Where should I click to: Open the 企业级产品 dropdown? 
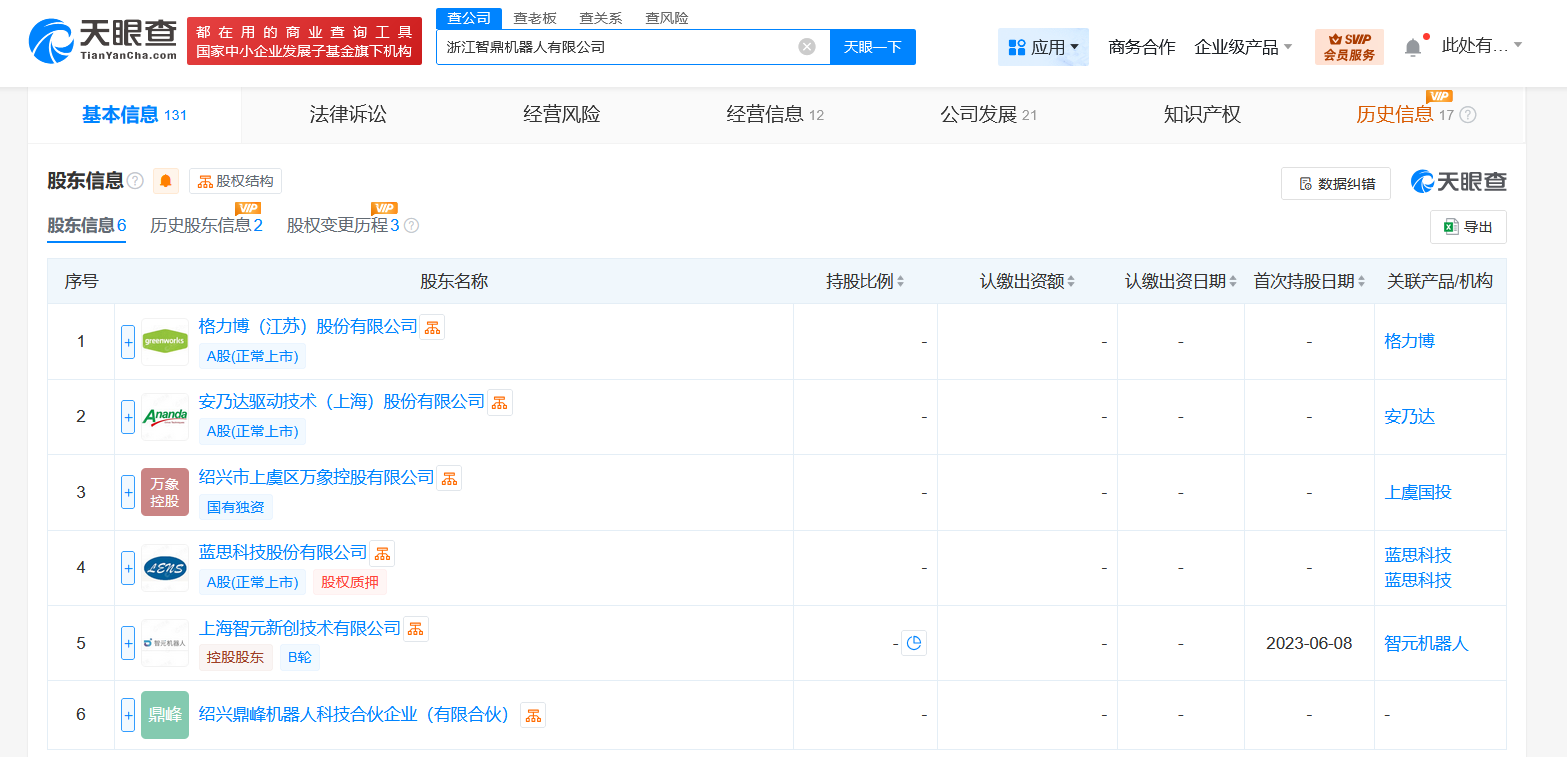tap(1244, 47)
